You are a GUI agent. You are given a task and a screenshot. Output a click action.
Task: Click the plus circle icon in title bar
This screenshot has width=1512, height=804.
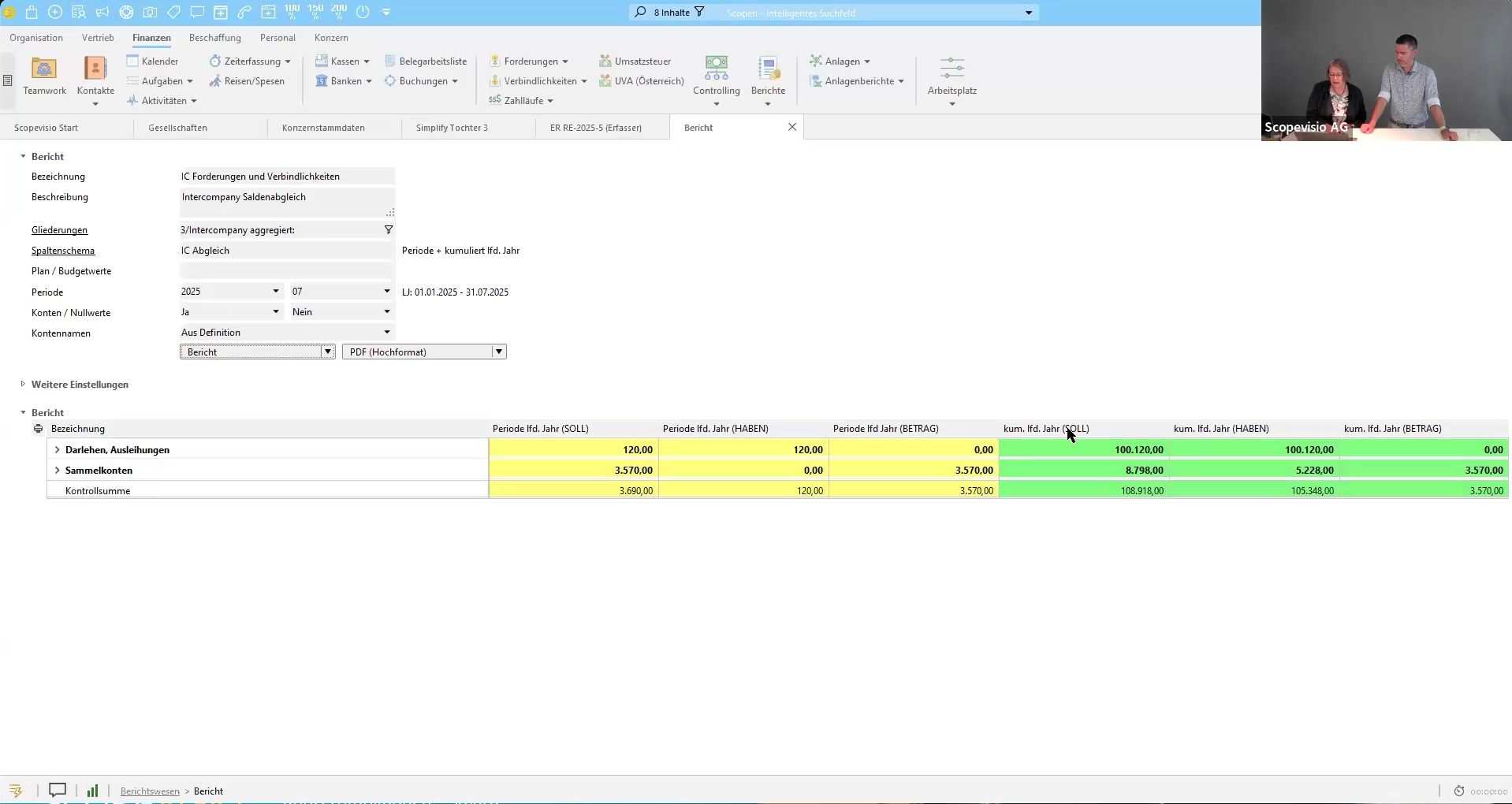click(x=55, y=13)
